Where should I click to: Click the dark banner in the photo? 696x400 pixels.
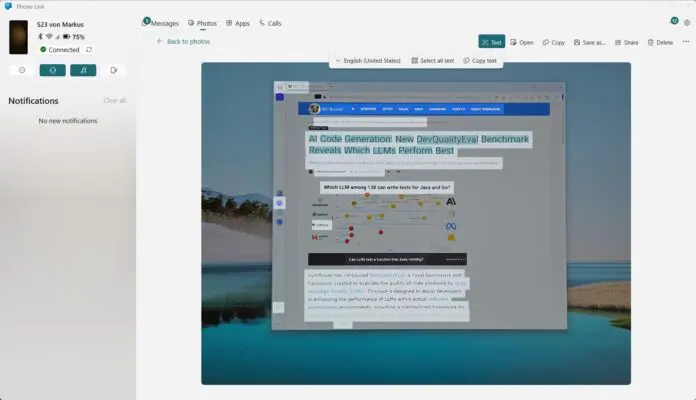(387, 259)
